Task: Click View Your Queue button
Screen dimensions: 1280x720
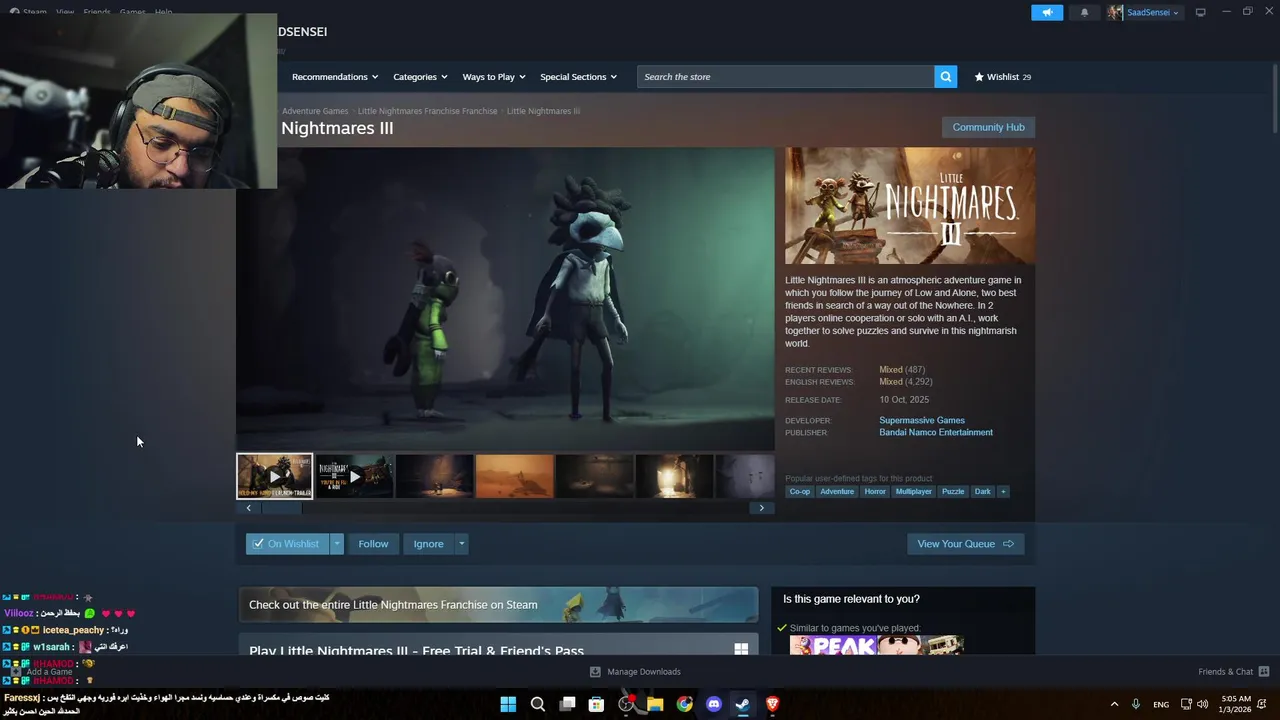Action: [965, 544]
